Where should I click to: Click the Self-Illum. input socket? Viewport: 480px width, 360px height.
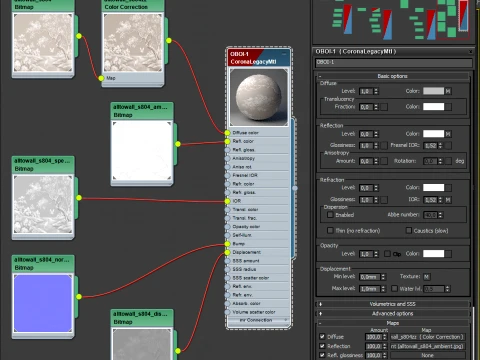227,235
